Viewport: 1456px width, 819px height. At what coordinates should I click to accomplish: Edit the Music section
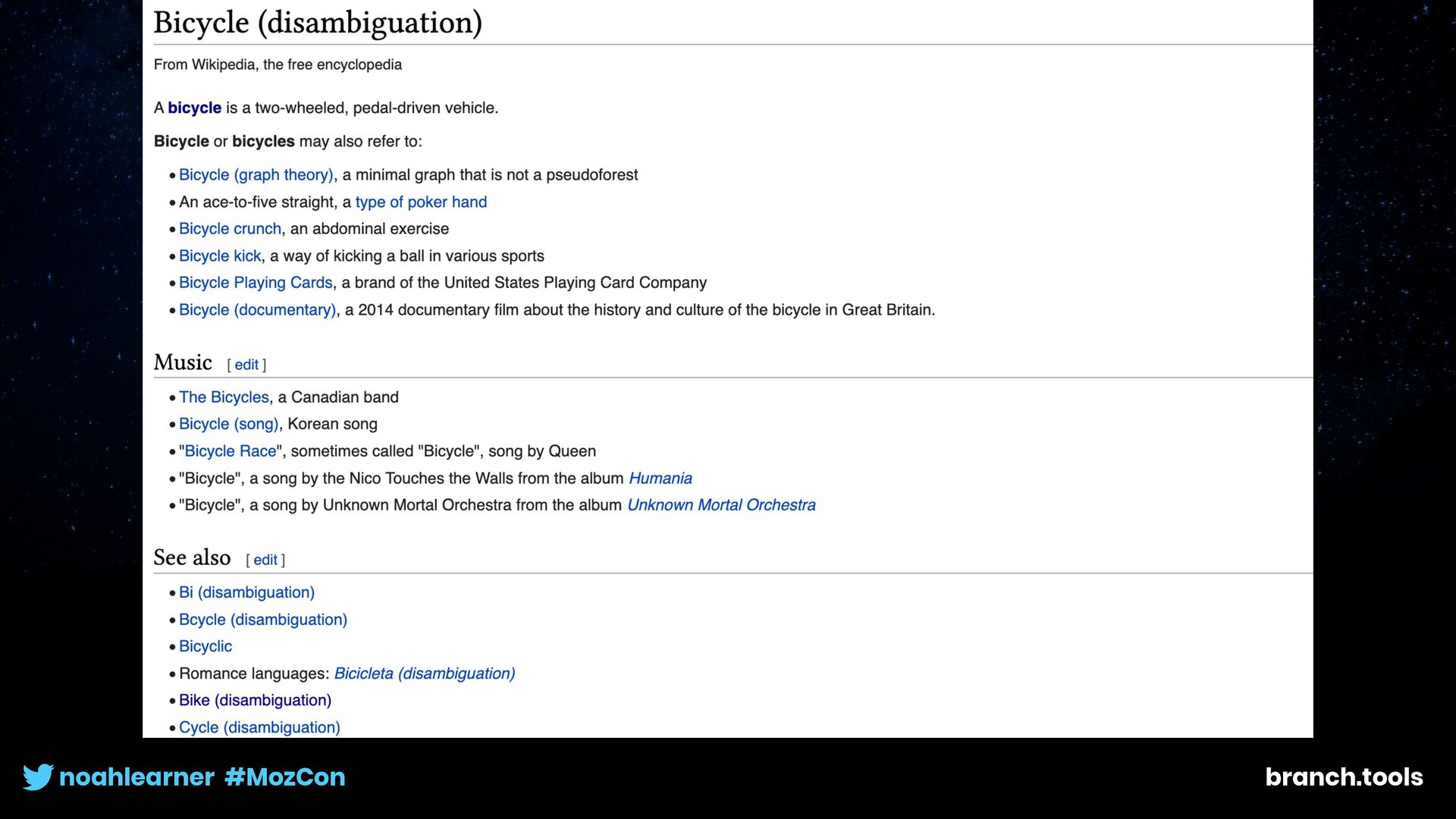246,365
